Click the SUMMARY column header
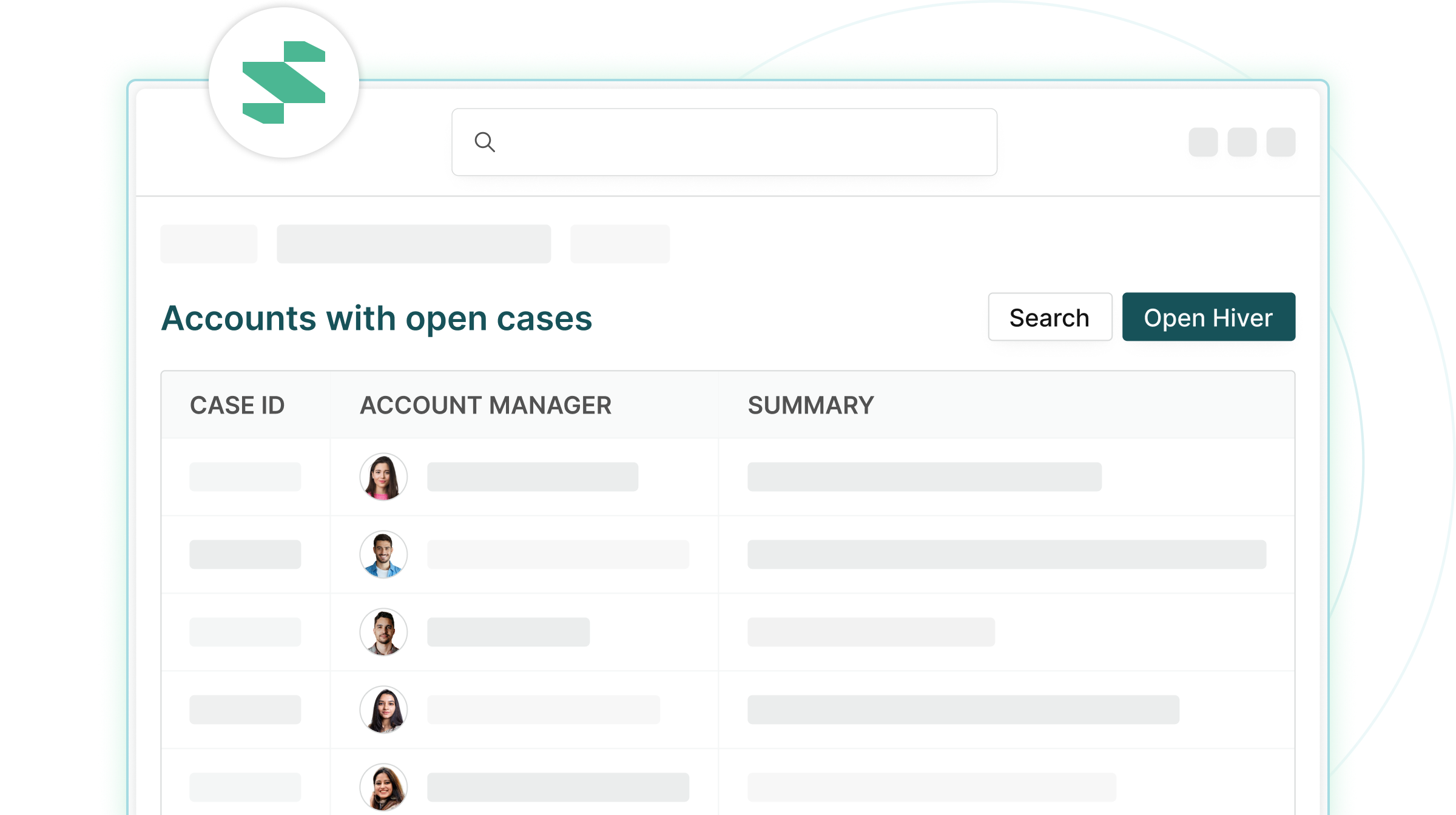This screenshot has width=1456, height=815. [811, 405]
